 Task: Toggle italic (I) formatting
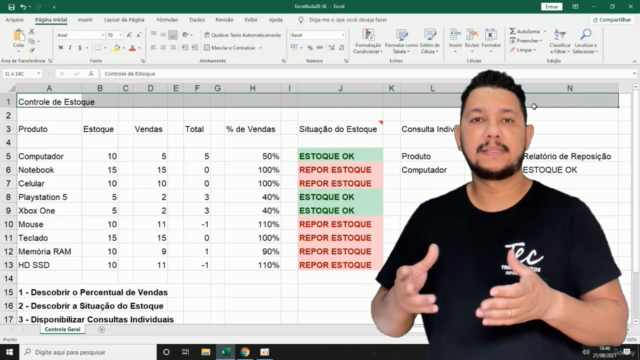click(x=70, y=48)
